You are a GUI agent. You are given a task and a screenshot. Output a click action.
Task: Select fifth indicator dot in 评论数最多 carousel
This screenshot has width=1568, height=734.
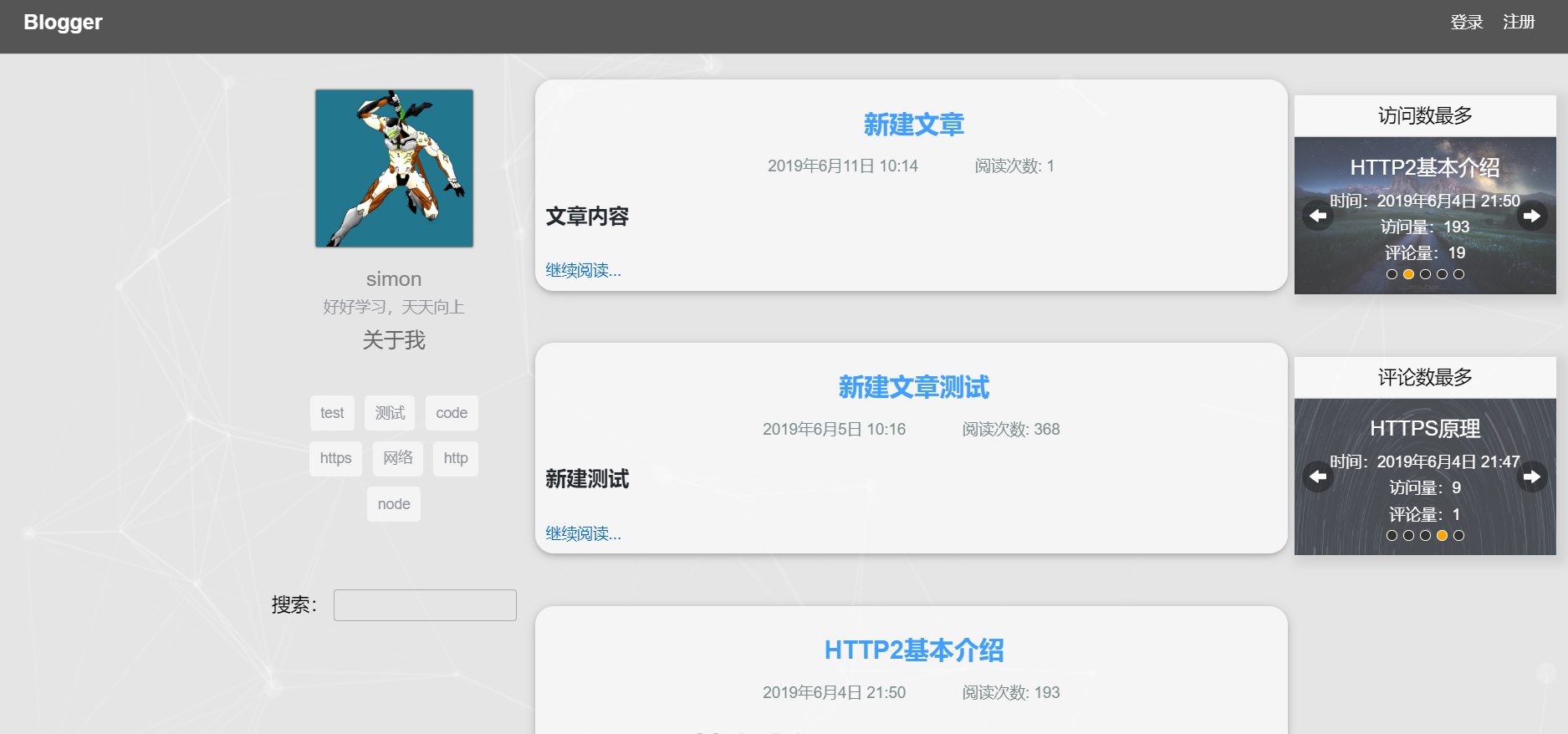pyautogui.click(x=1458, y=536)
